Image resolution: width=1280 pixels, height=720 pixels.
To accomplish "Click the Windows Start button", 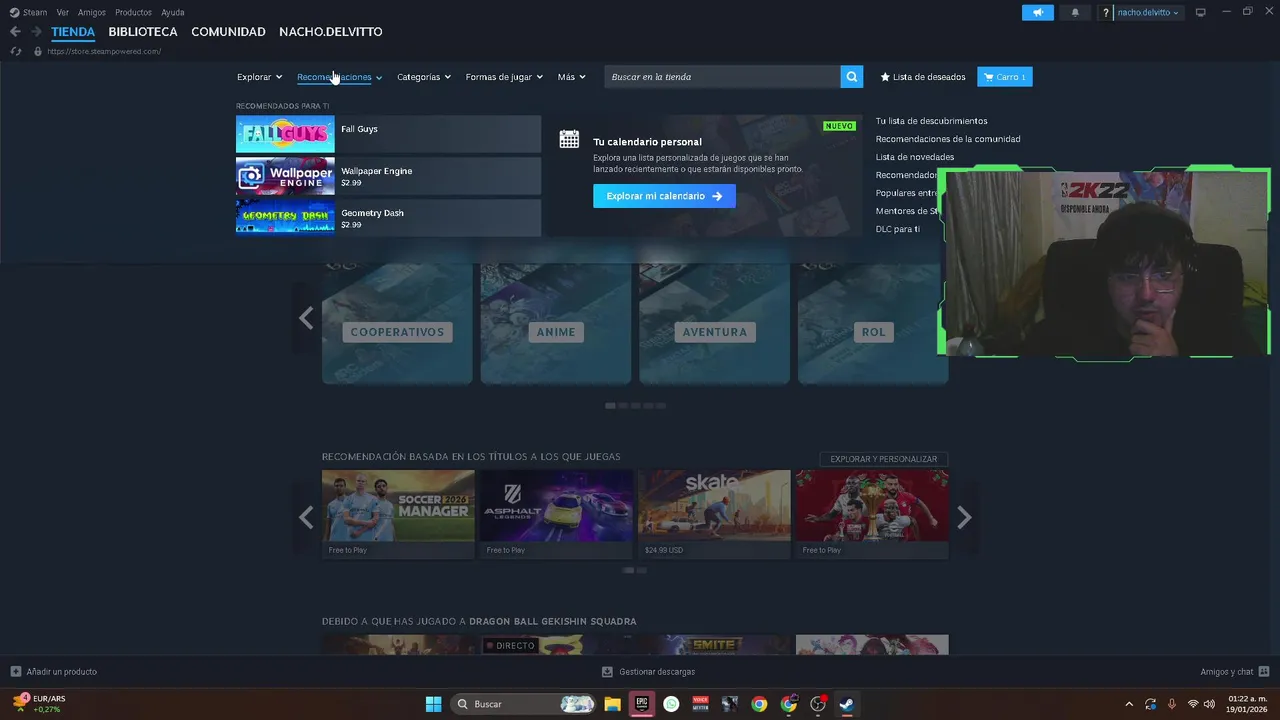I will pyautogui.click(x=433, y=704).
